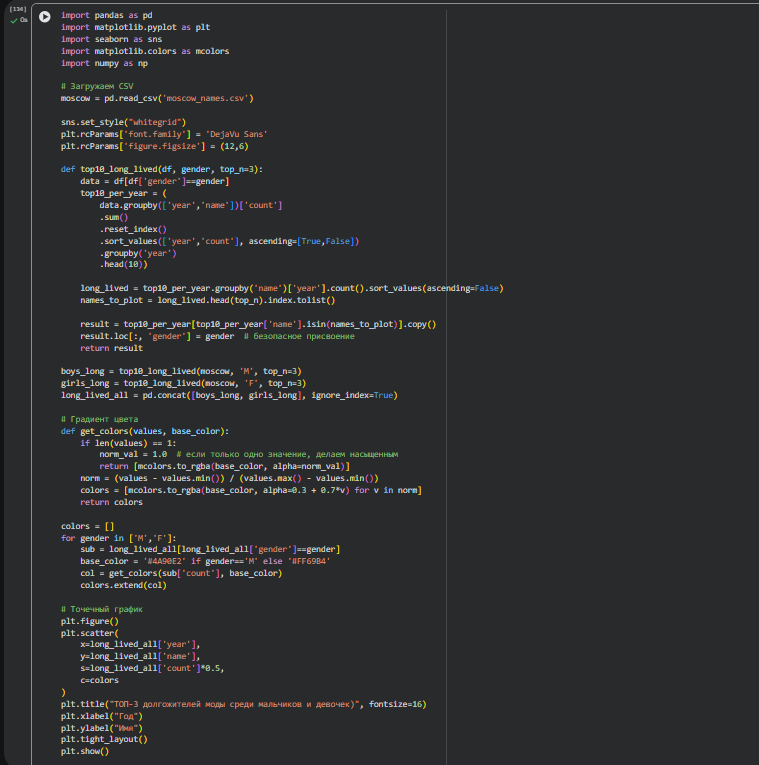Click the def top10_long_lived function definition
The image size is (759, 765).
tap(161, 169)
